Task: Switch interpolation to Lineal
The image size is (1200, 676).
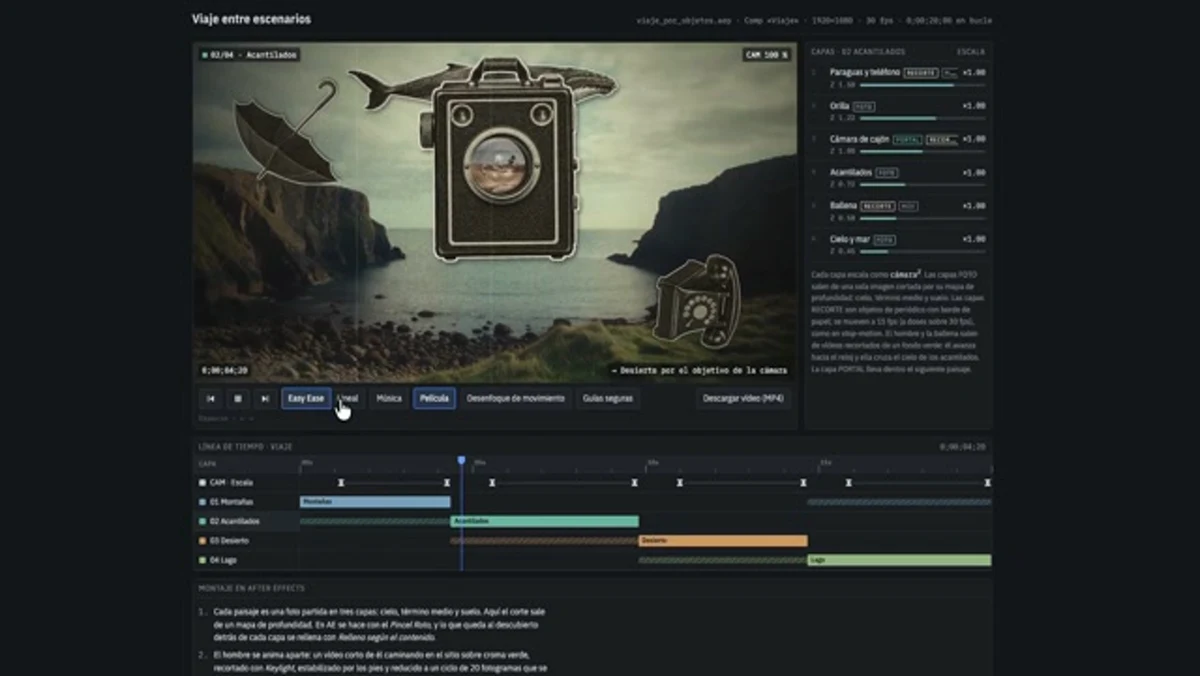Action: click(x=348, y=398)
